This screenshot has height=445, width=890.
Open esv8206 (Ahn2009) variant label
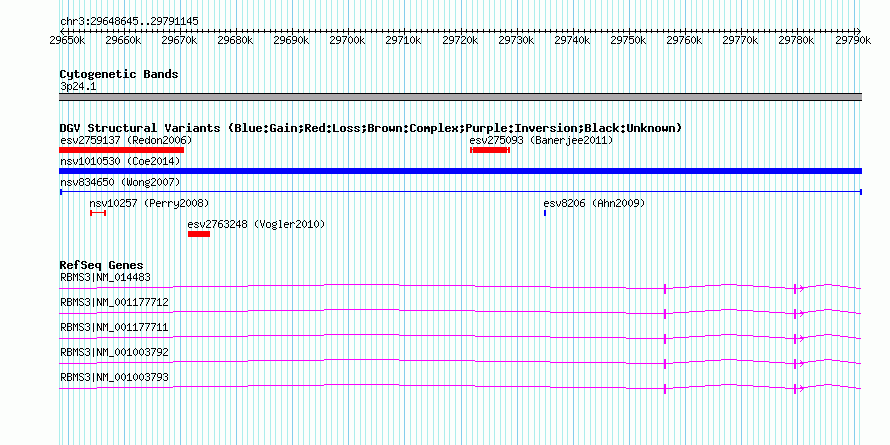(594, 203)
